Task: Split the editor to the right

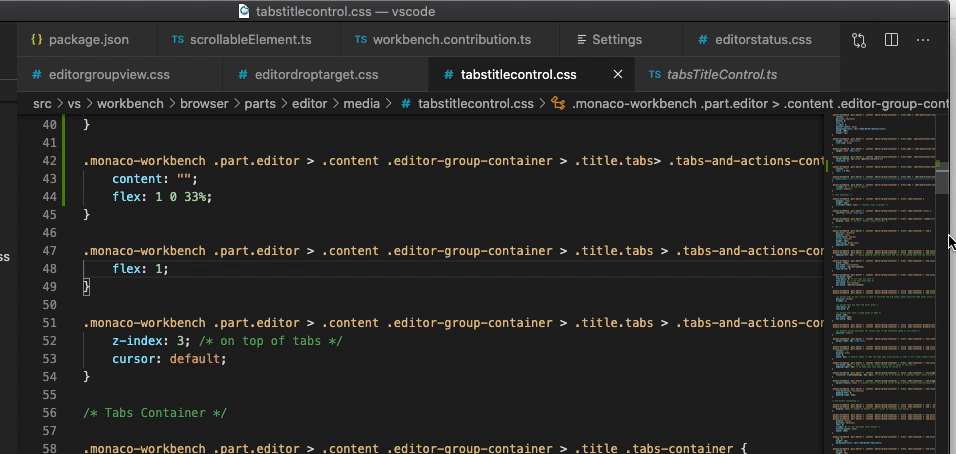Action: tap(891, 40)
